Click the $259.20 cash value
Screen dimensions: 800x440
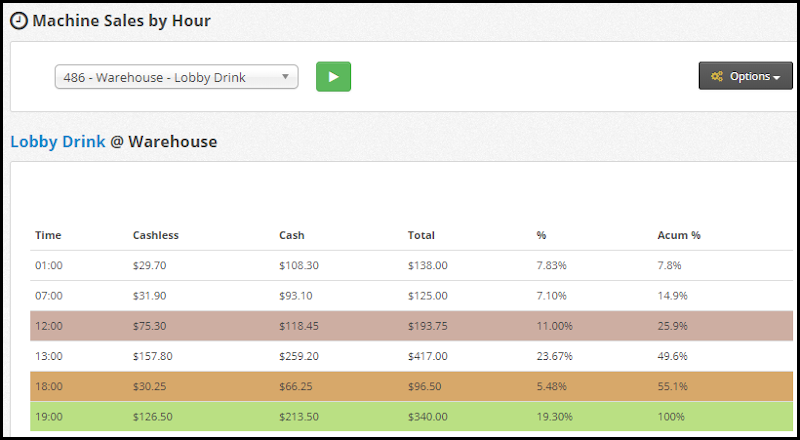pos(299,356)
